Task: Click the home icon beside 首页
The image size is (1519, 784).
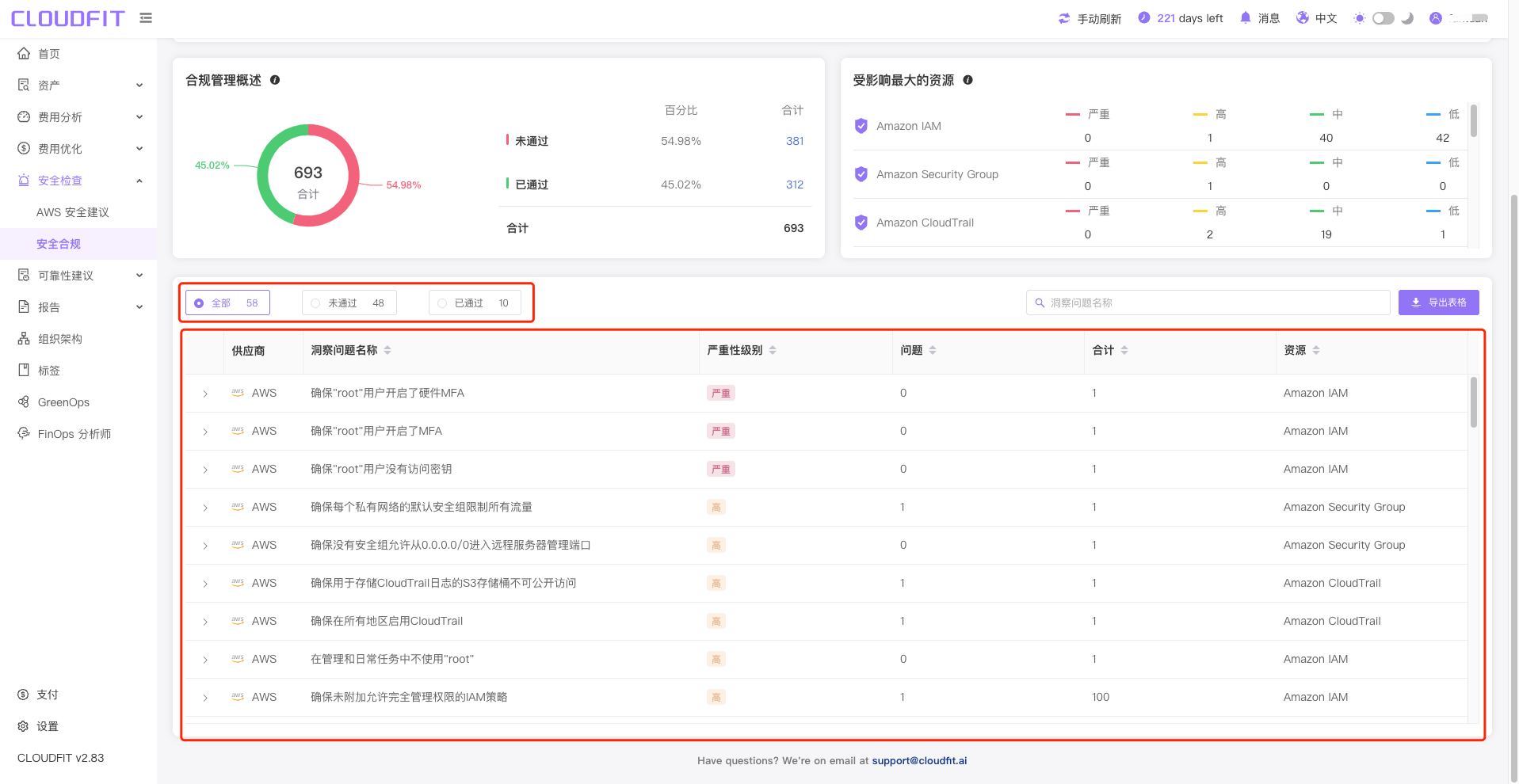Action: [24, 53]
